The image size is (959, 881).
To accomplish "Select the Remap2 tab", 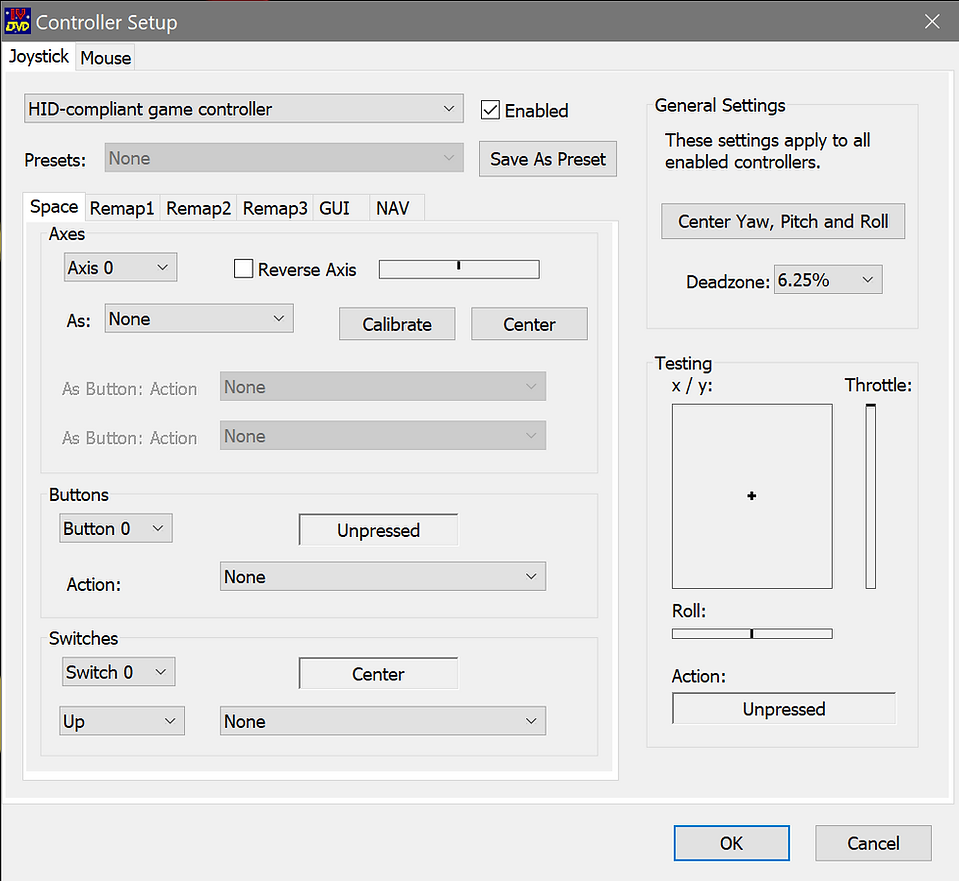I will 198,209.
